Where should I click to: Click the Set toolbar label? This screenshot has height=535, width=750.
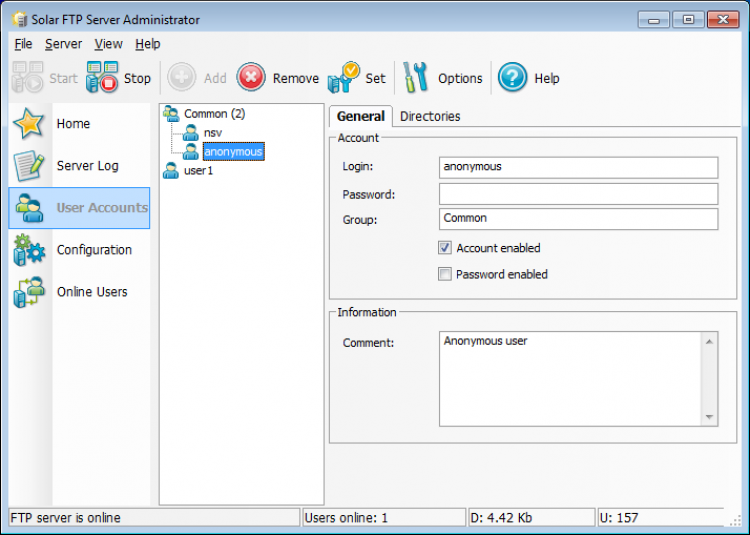375,78
